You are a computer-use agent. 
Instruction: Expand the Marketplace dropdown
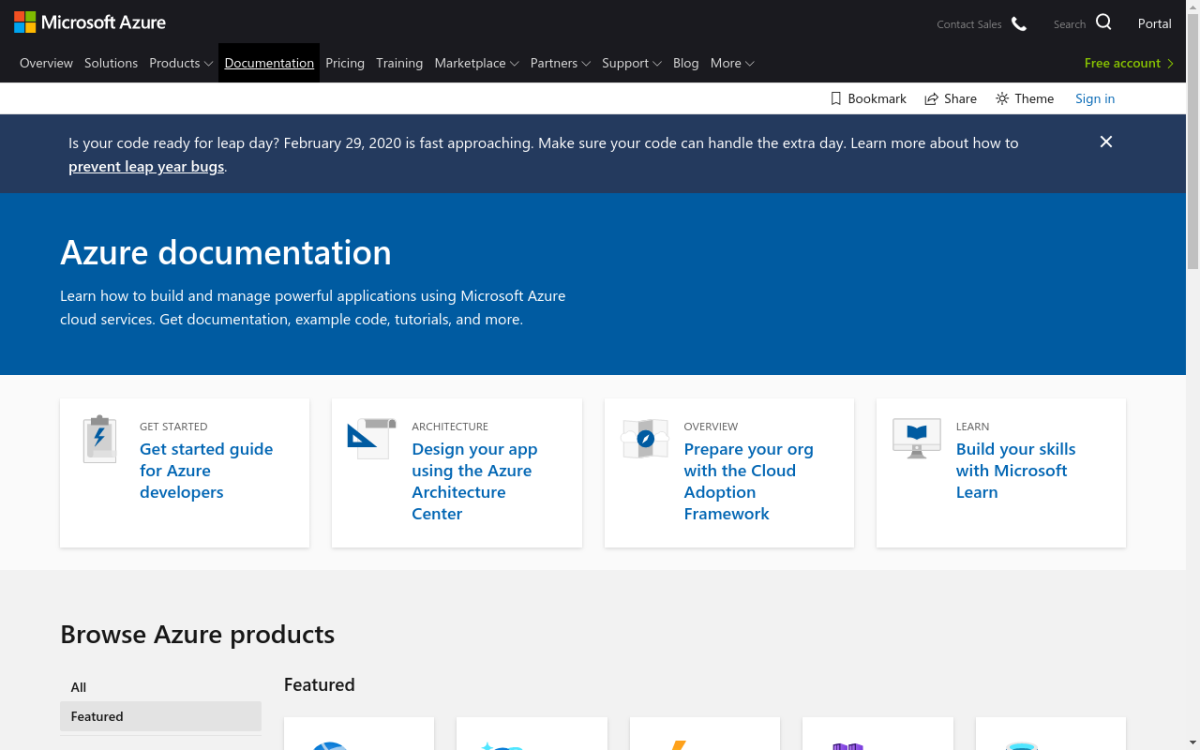[476, 63]
